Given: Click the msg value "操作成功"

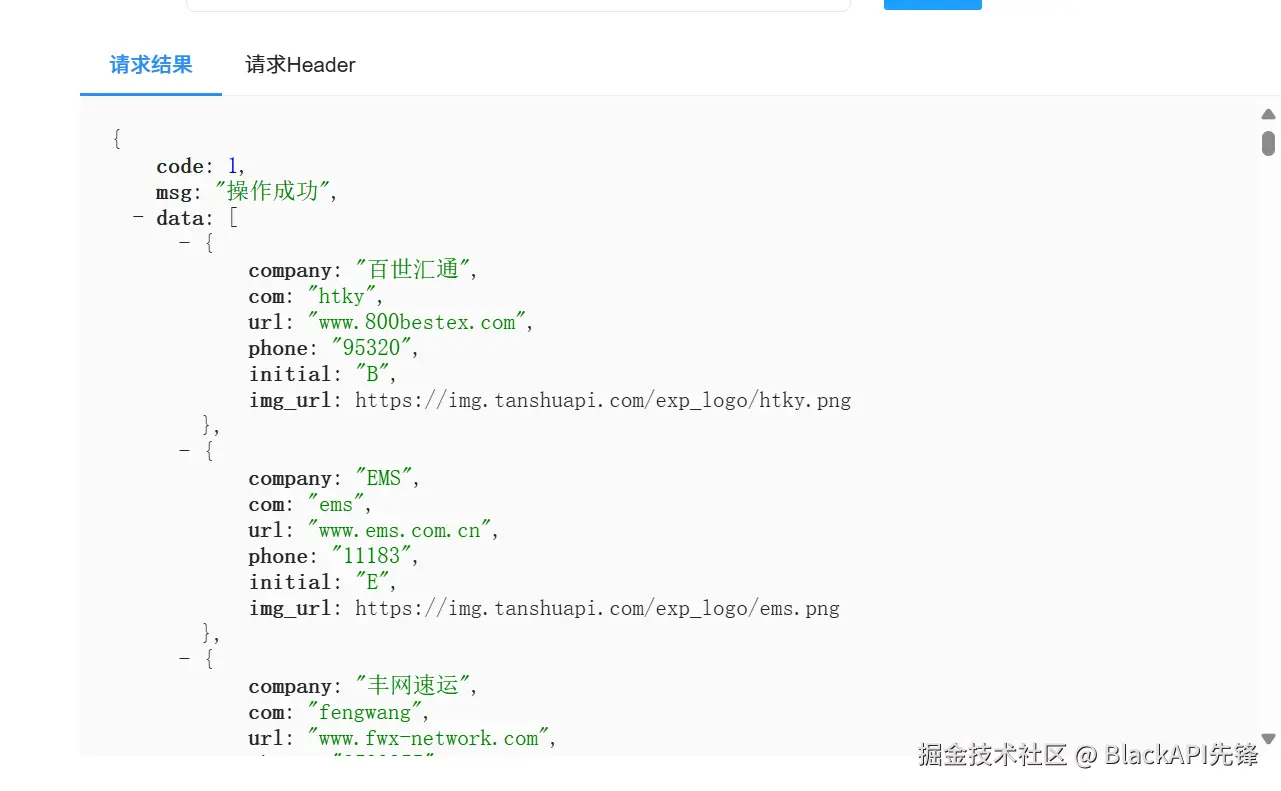Looking at the screenshot, I should click(x=273, y=192).
